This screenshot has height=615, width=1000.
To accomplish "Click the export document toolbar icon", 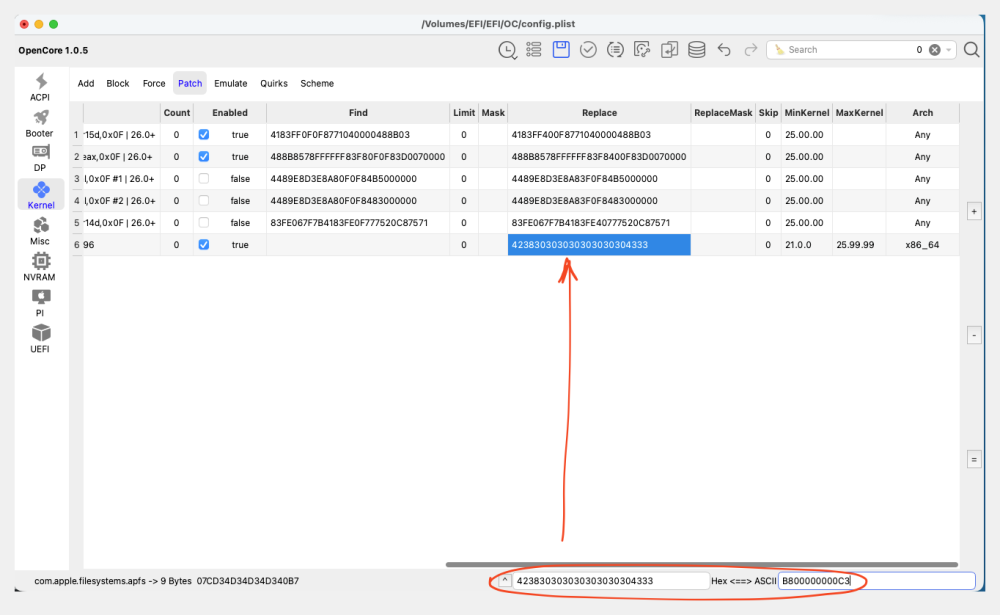I will (x=669, y=50).
